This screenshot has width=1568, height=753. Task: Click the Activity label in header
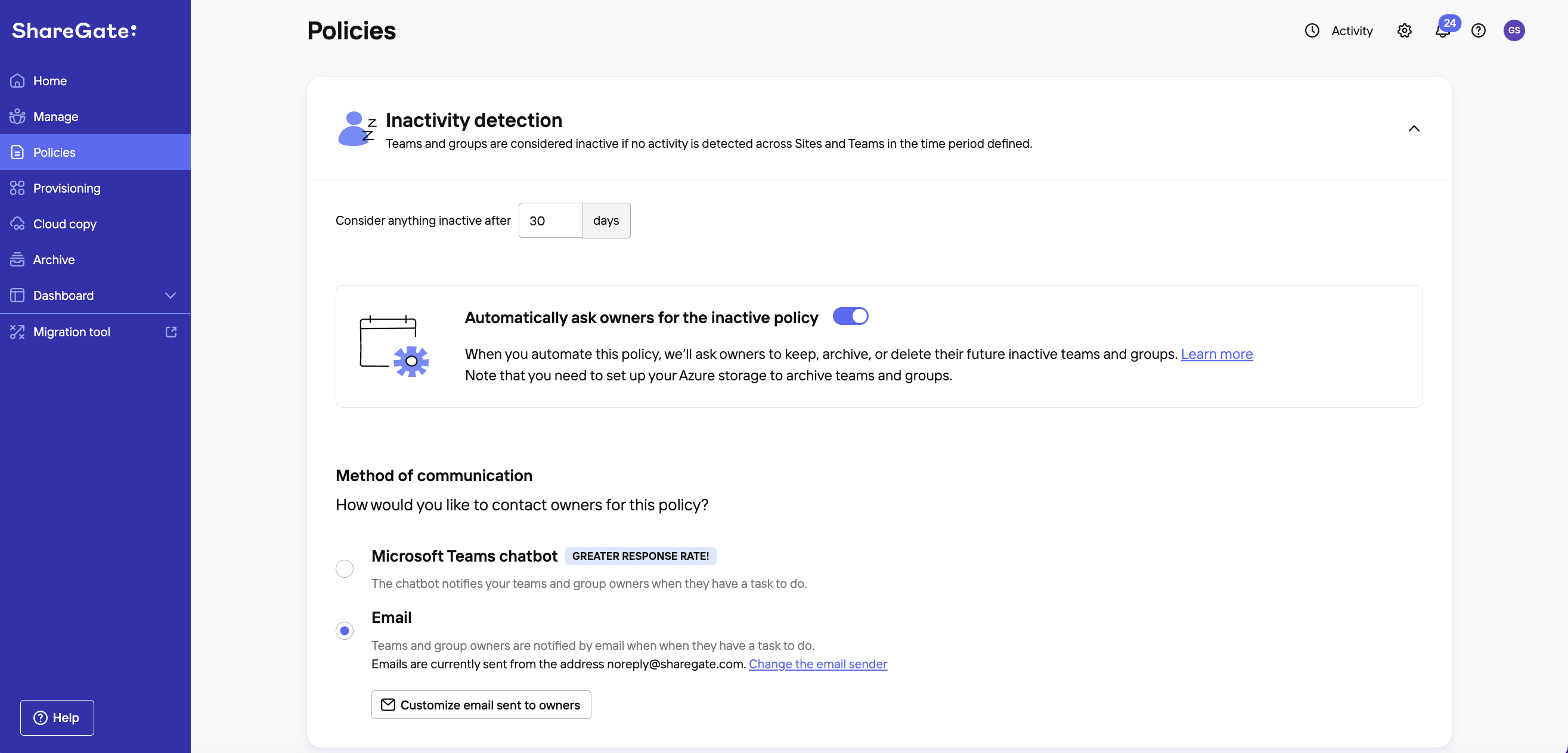click(1352, 30)
